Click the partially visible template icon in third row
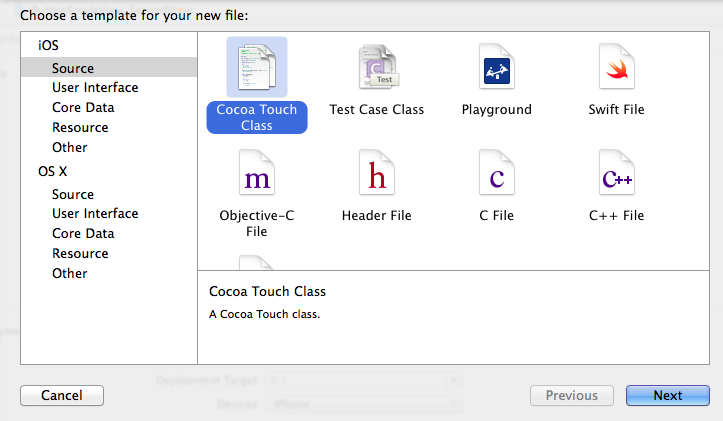Image resolution: width=723 pixels, height=421 pixels. [256, 263]
